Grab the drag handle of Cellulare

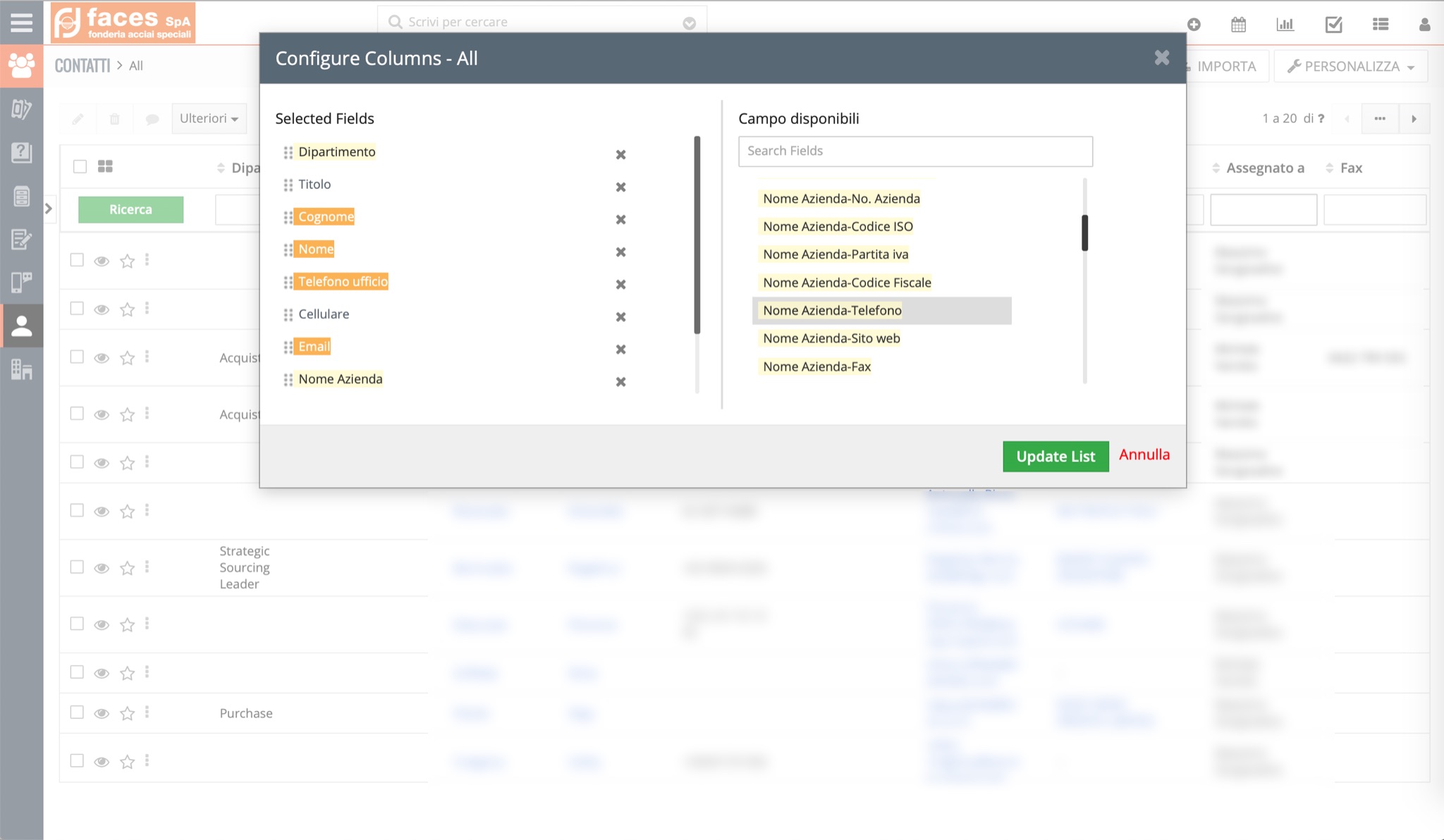pyautogui.click(x=288, y=314)
